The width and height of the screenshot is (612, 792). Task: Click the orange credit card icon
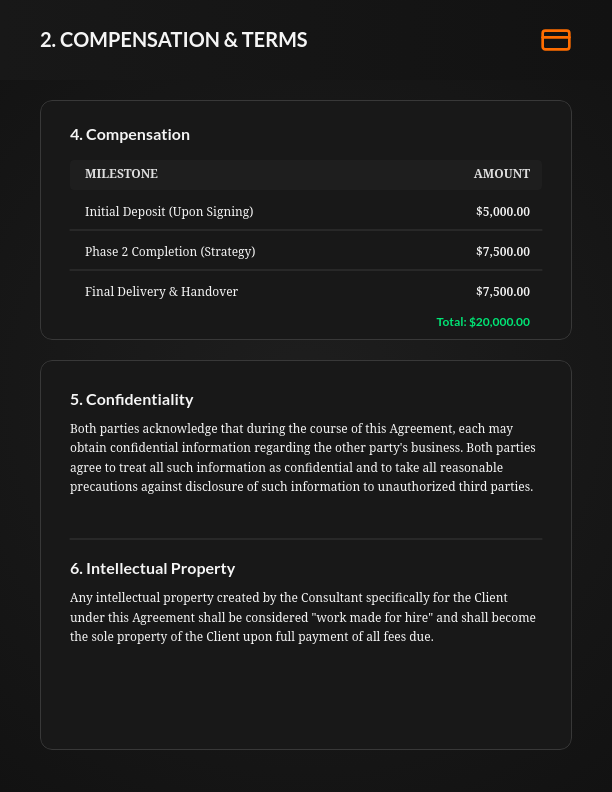click(x=555, y=40)
